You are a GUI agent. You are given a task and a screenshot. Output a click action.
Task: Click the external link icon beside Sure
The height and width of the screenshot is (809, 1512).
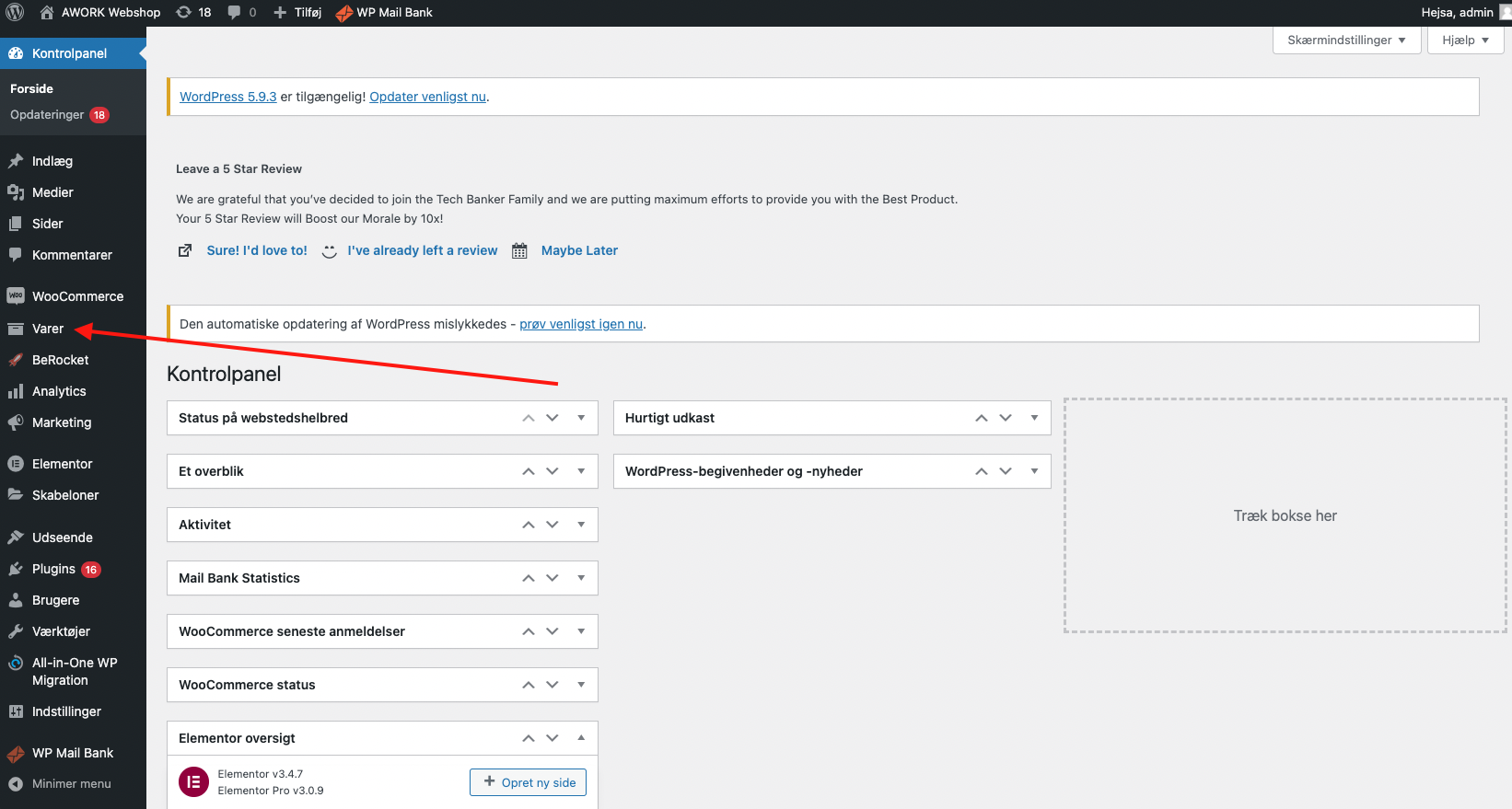pos(185,250)
